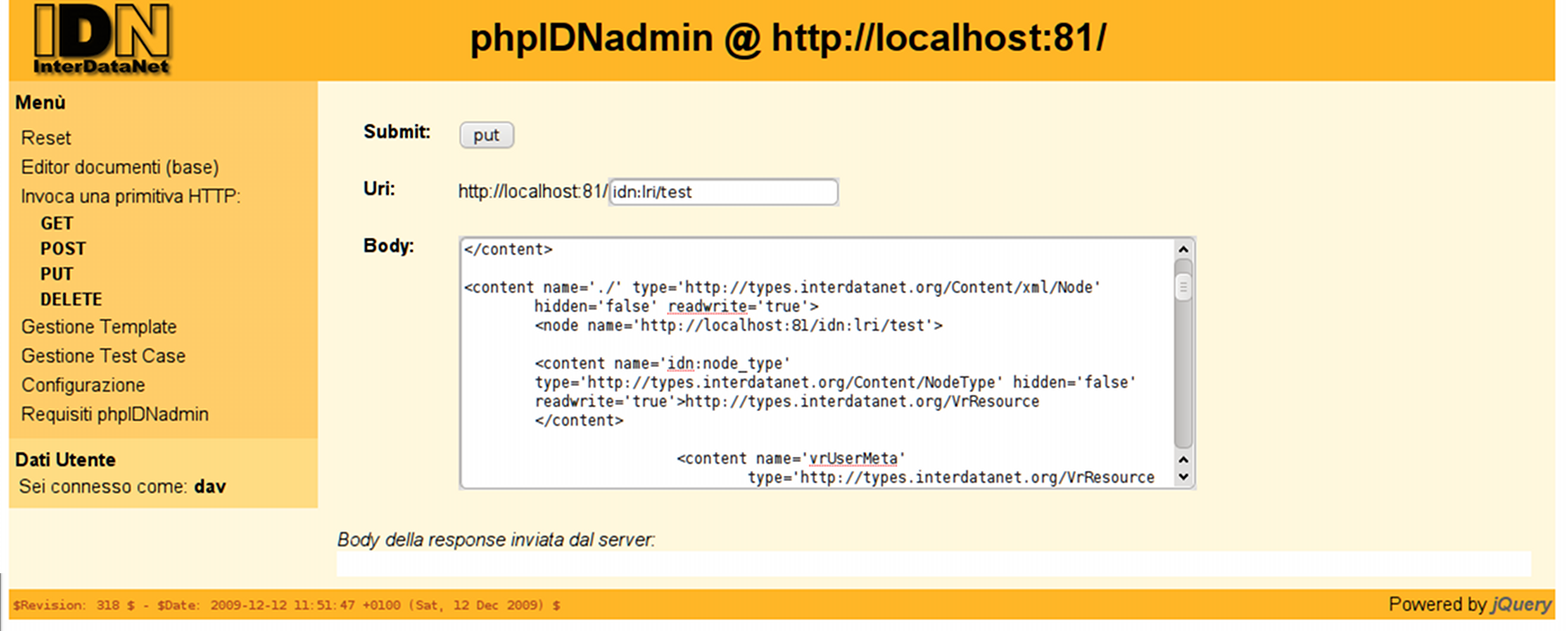Follow the jQuery link in footer

pos(1521,604)
